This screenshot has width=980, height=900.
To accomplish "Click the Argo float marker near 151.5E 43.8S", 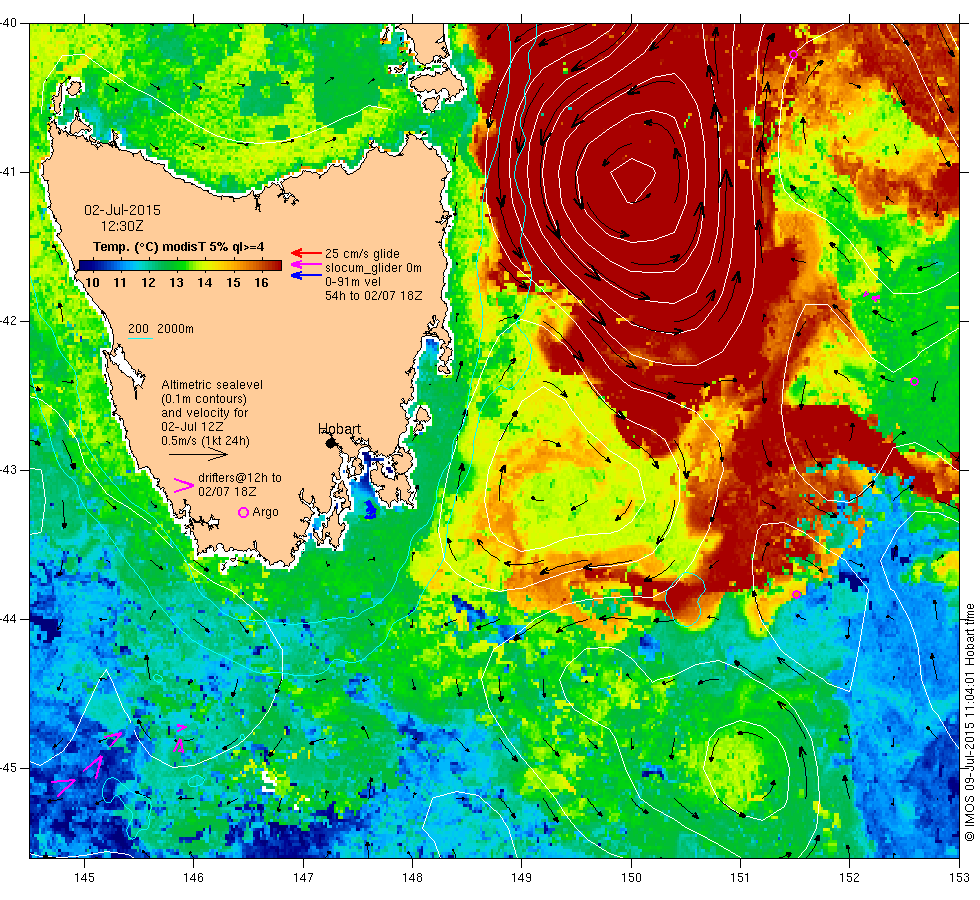I will pos(796,594).
